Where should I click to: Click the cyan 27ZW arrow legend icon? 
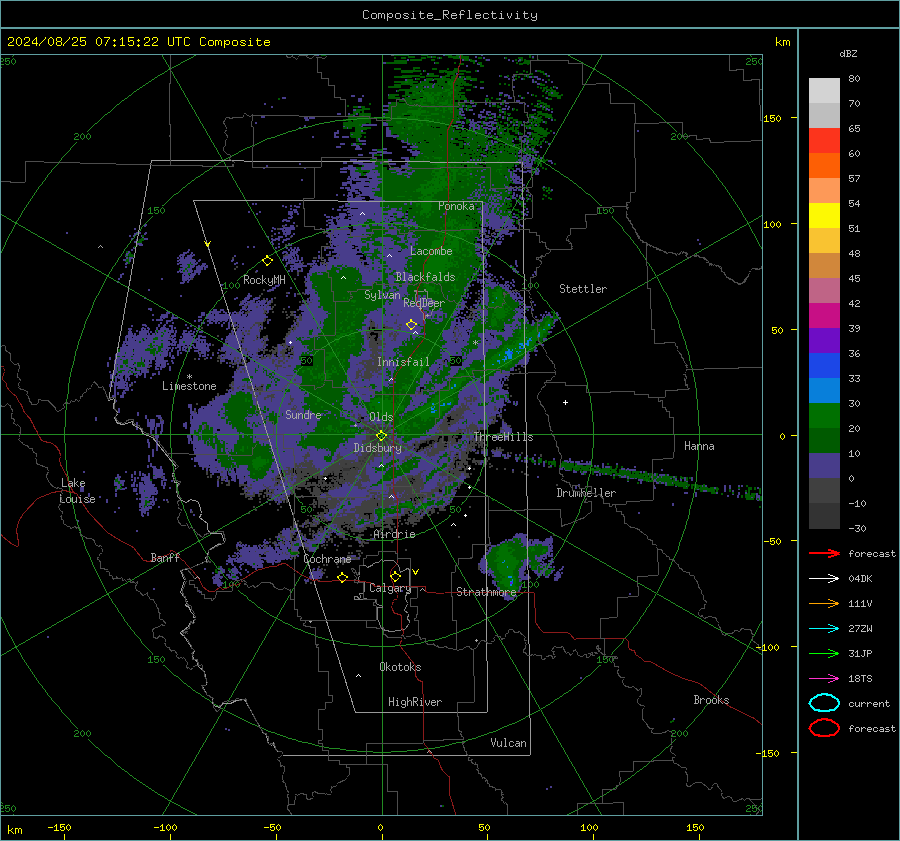(824, 628)
